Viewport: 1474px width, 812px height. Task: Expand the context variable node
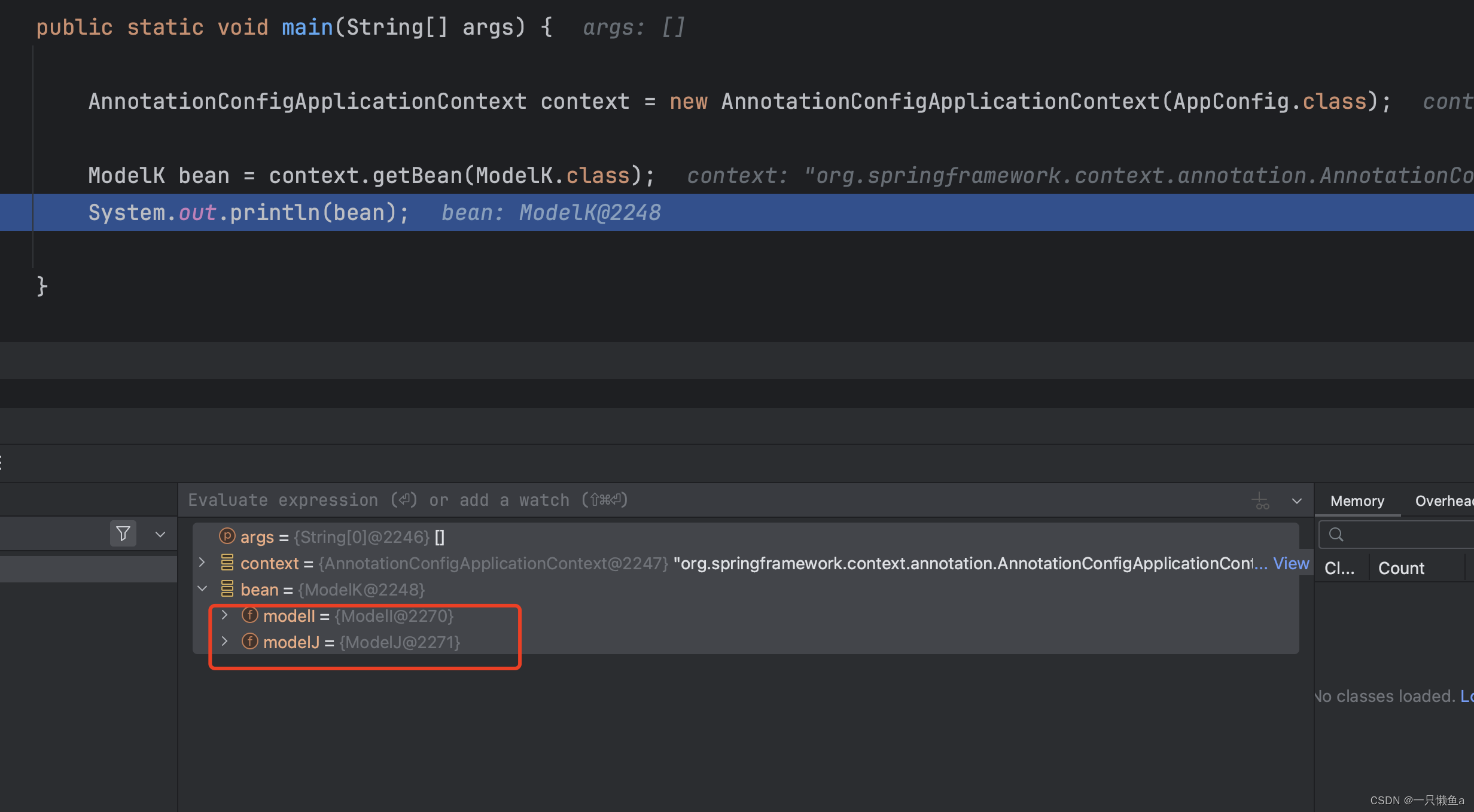click(202, 563)
